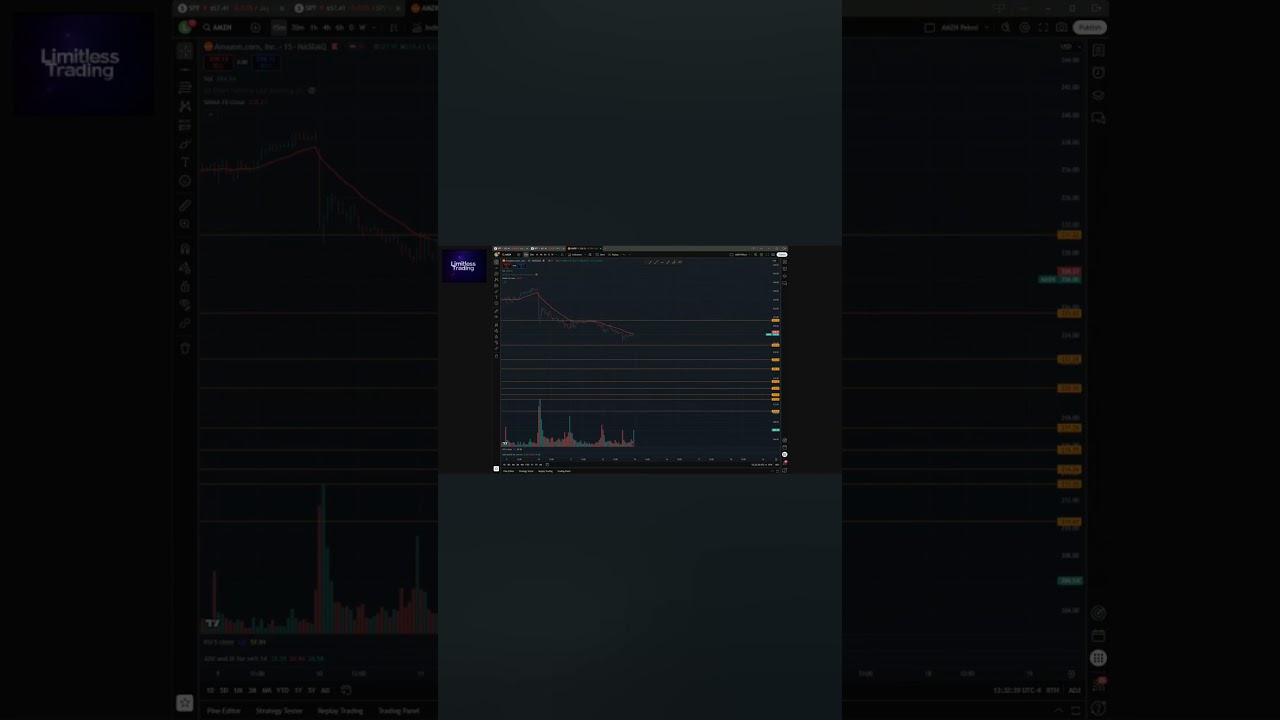
Task: Select the zoom-in magnifier tool in left toolbar
Action: point(185,225)
